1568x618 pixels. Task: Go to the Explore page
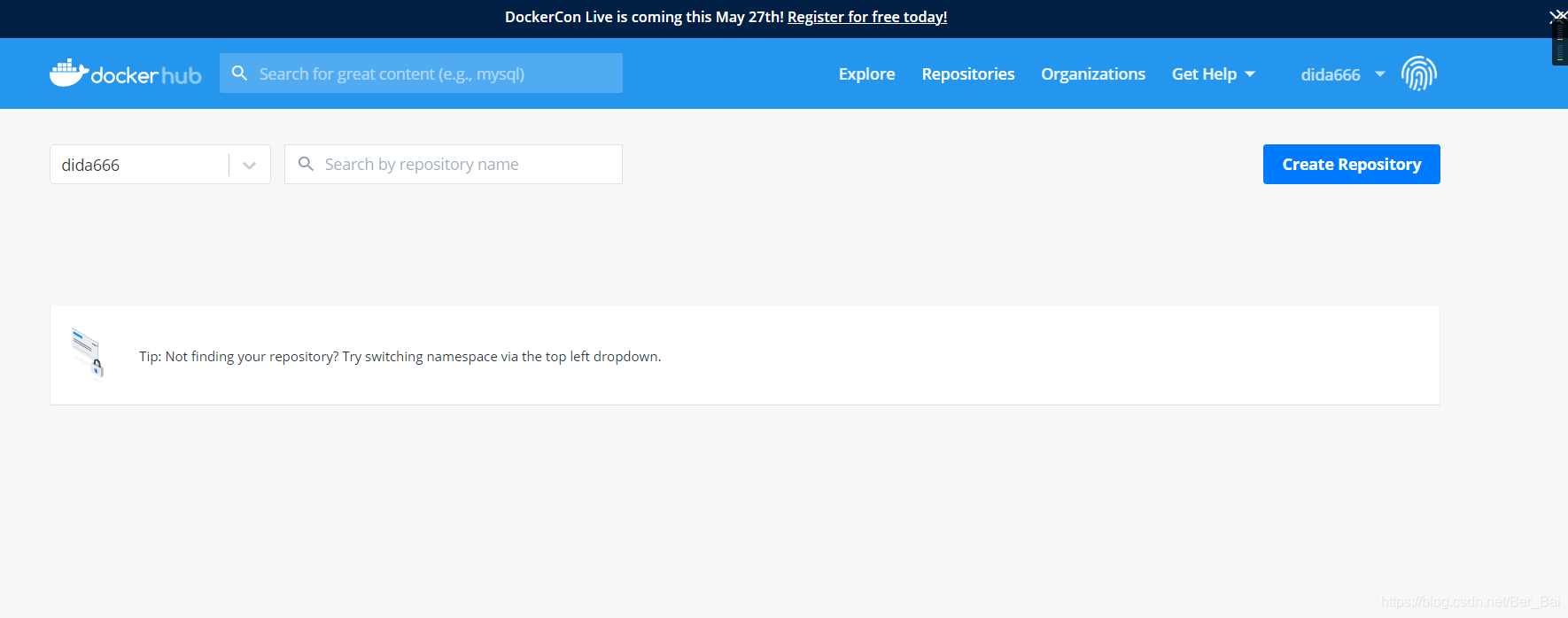coord(866,74)
